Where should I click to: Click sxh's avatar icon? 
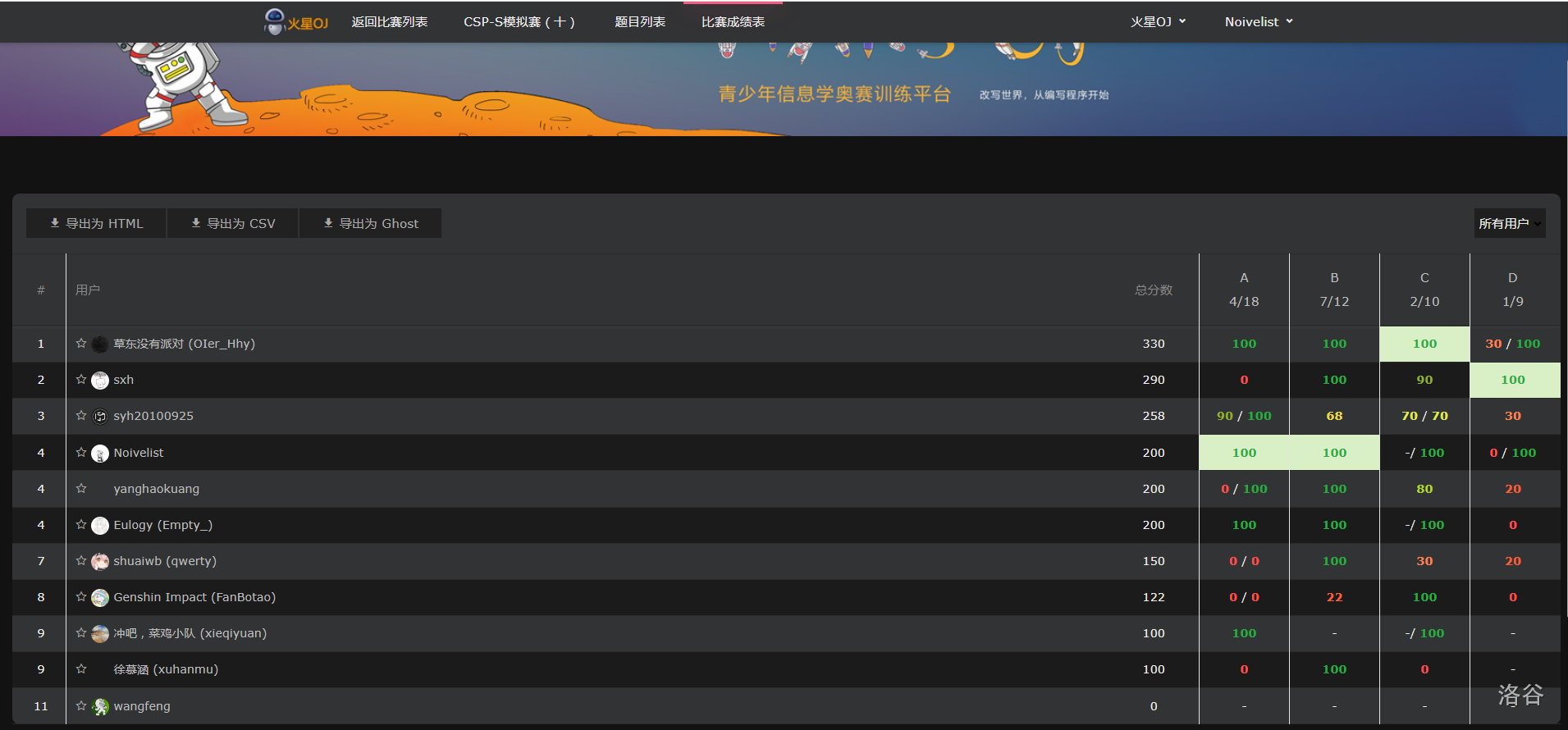click(100, 381)
